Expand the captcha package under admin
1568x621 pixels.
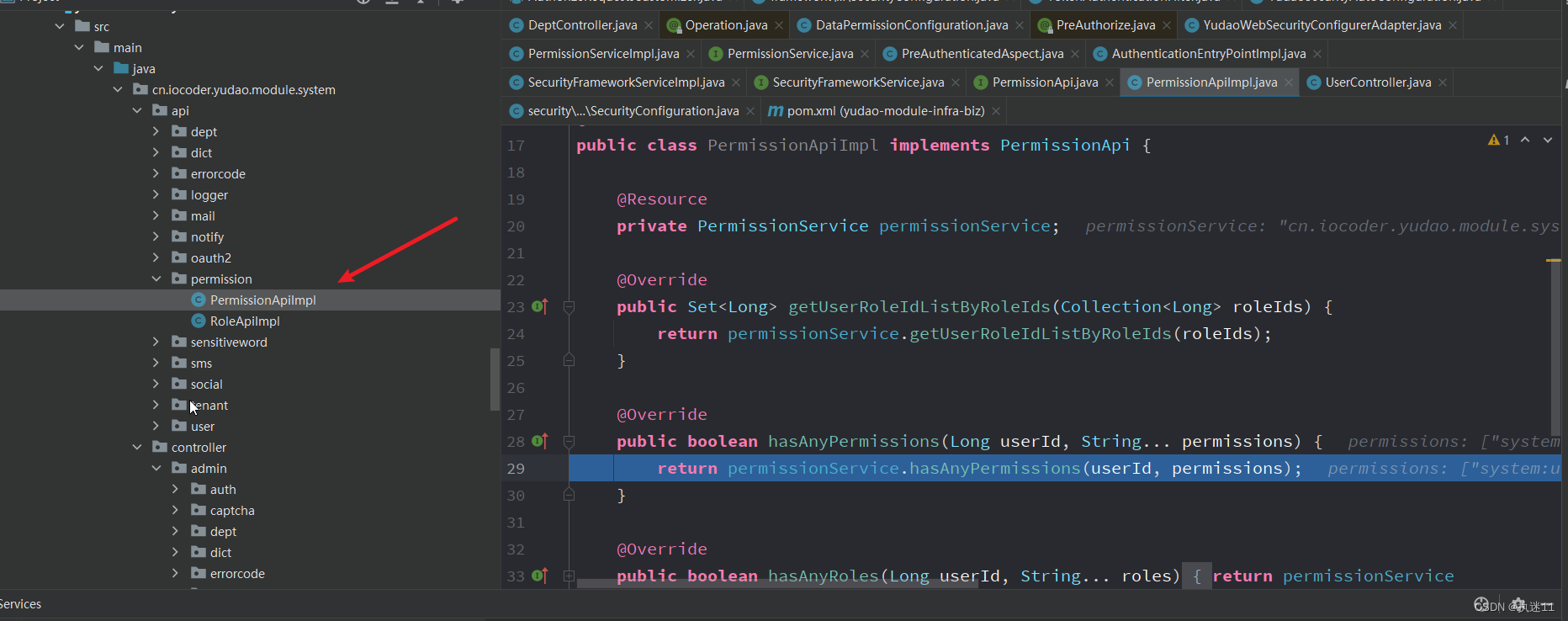pos(175,510)
